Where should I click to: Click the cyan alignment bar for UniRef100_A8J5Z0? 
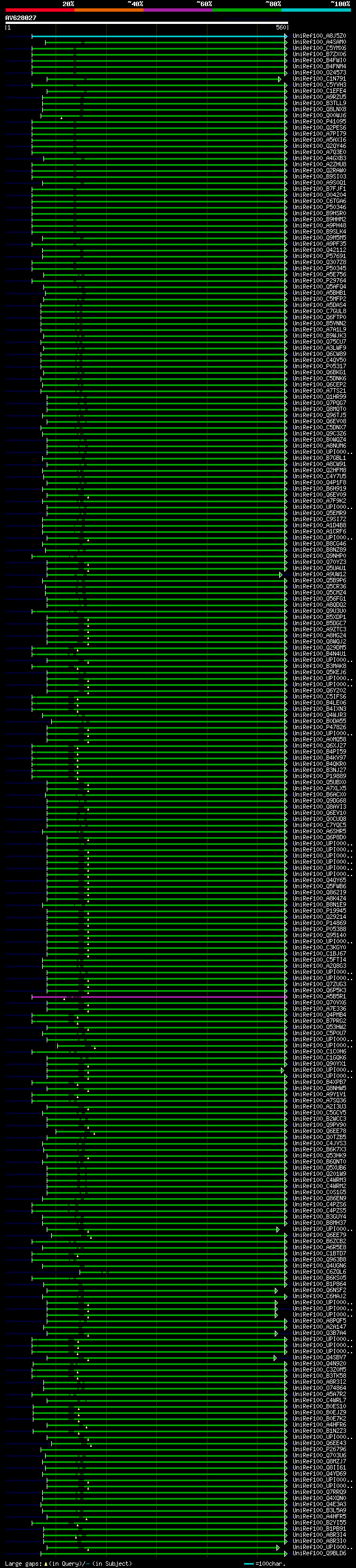(160, 36)
